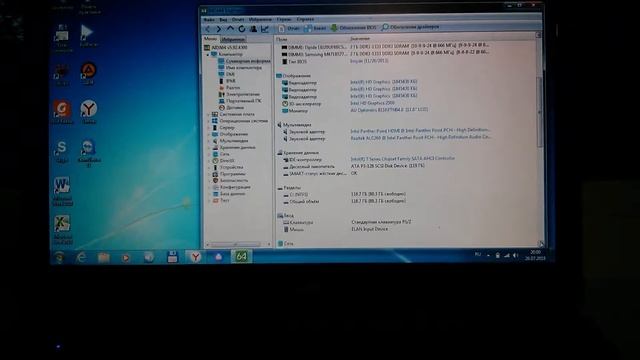Expand the Системная плата node

208,114
